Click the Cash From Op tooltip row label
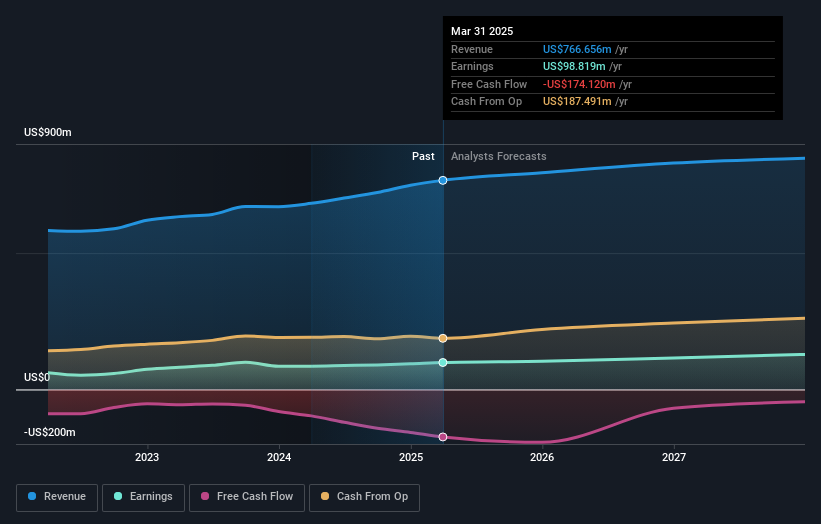 click(x=486, y=102)
